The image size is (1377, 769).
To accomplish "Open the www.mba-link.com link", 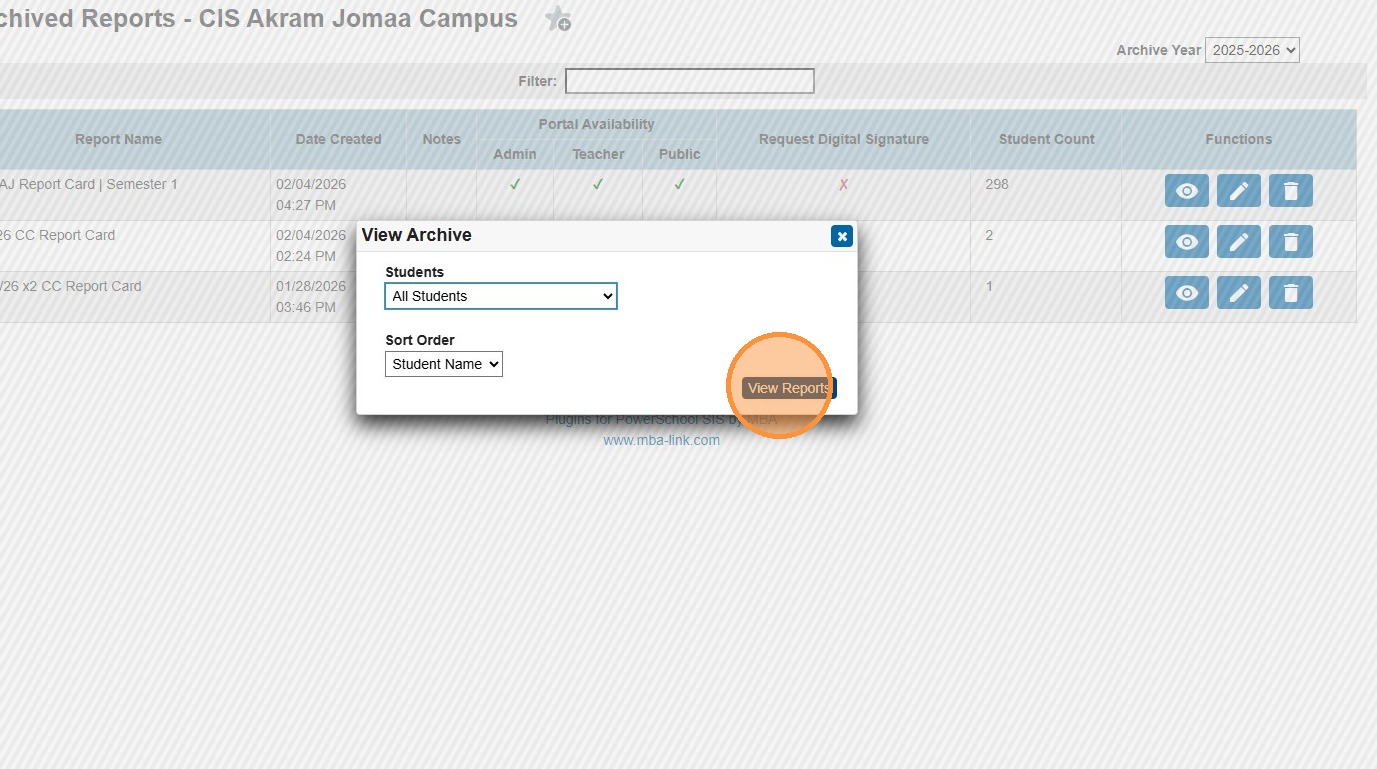I will pos(661,440).
